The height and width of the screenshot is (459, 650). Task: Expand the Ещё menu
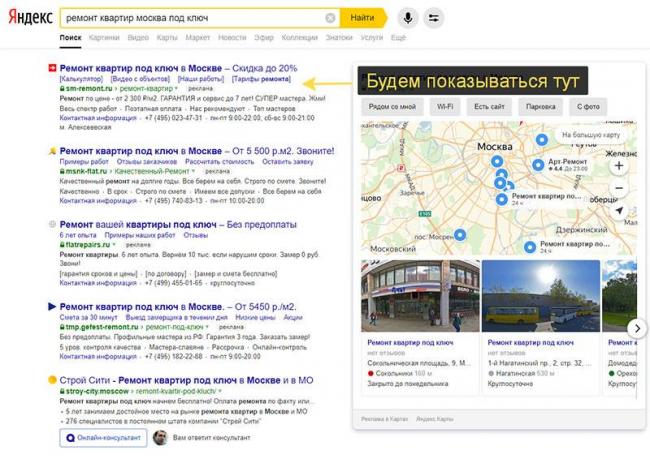click(398, 37)
